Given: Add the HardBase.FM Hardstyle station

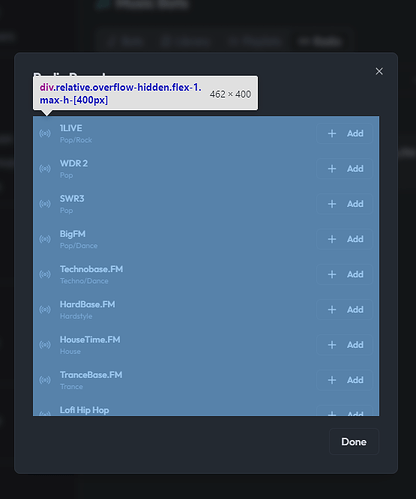Looking at the screenshot, I should tap(345, 310).
